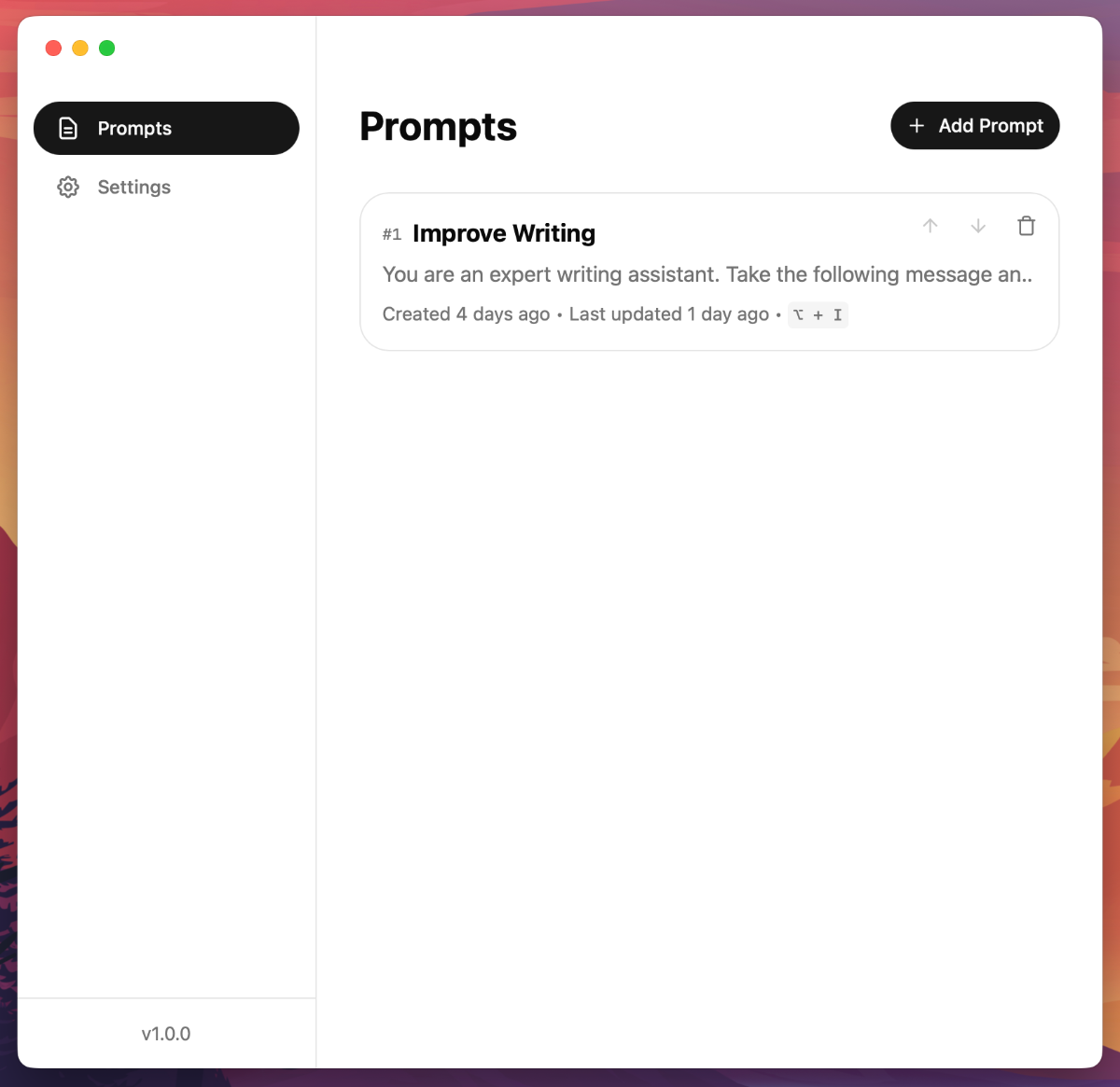The image size is (1120, 1087).
Task: Click the Add Prompt button text
Action: click(x=991, y=125)
